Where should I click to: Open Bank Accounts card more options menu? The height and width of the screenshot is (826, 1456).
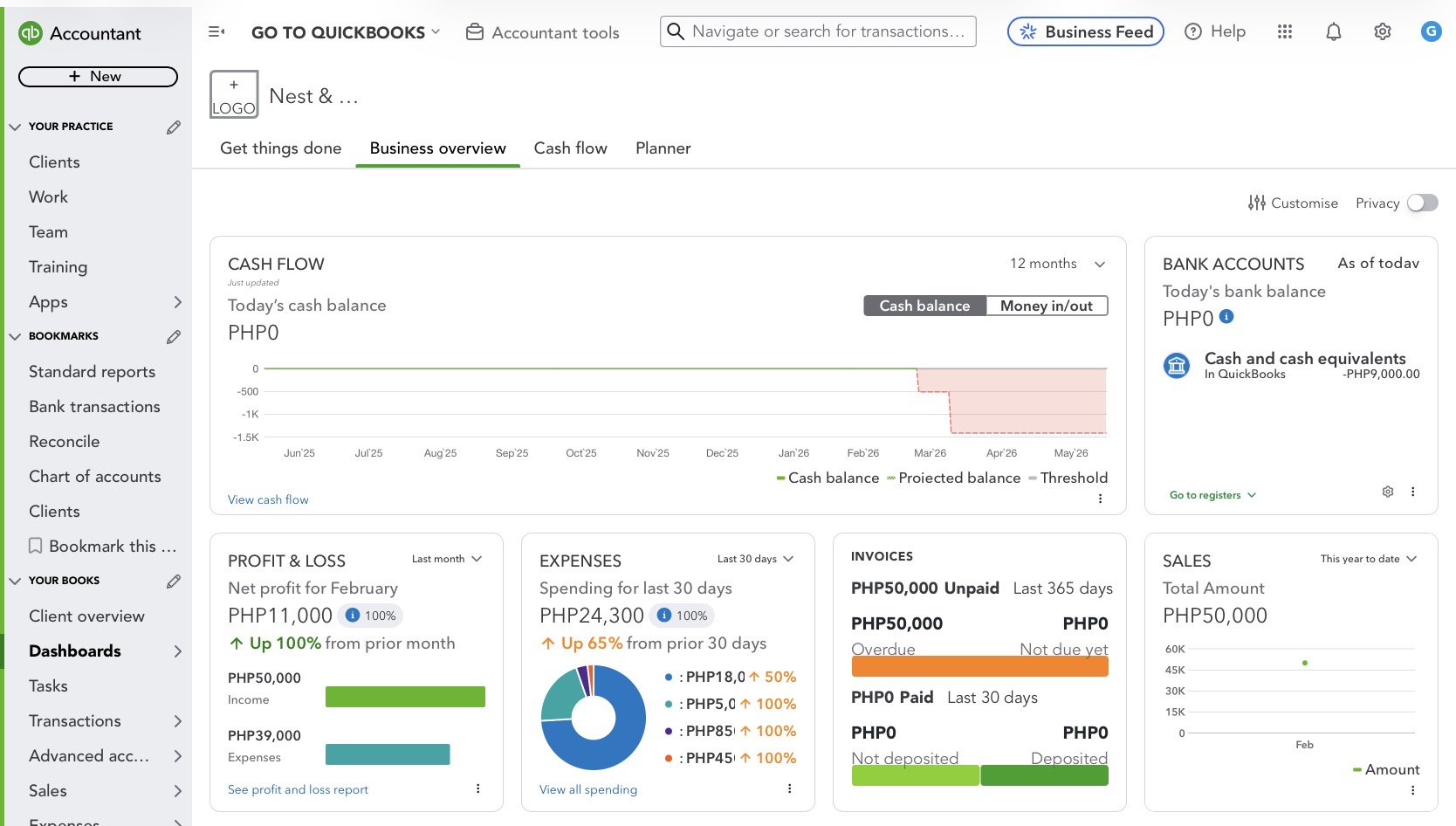click(x=1412, y=492)
